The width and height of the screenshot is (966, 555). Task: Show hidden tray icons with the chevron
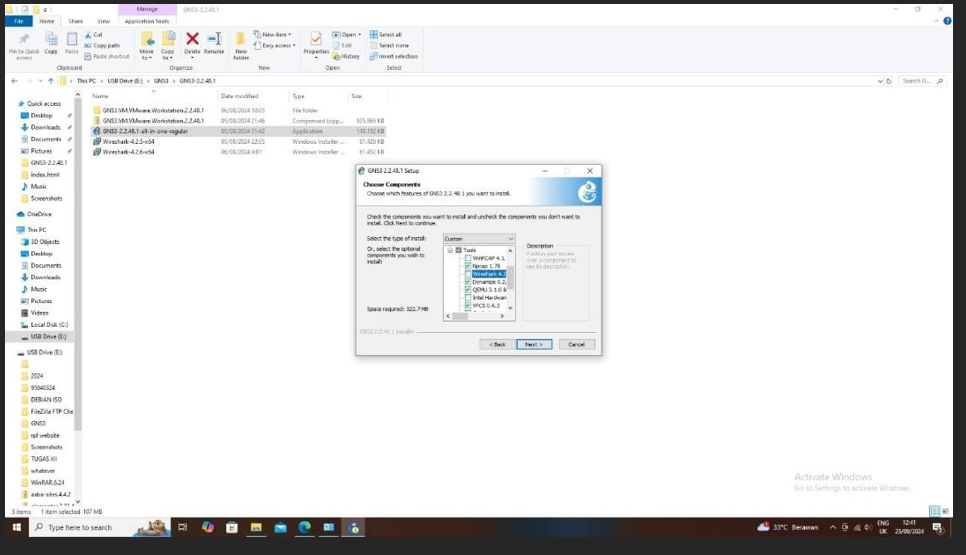(833, 527)
